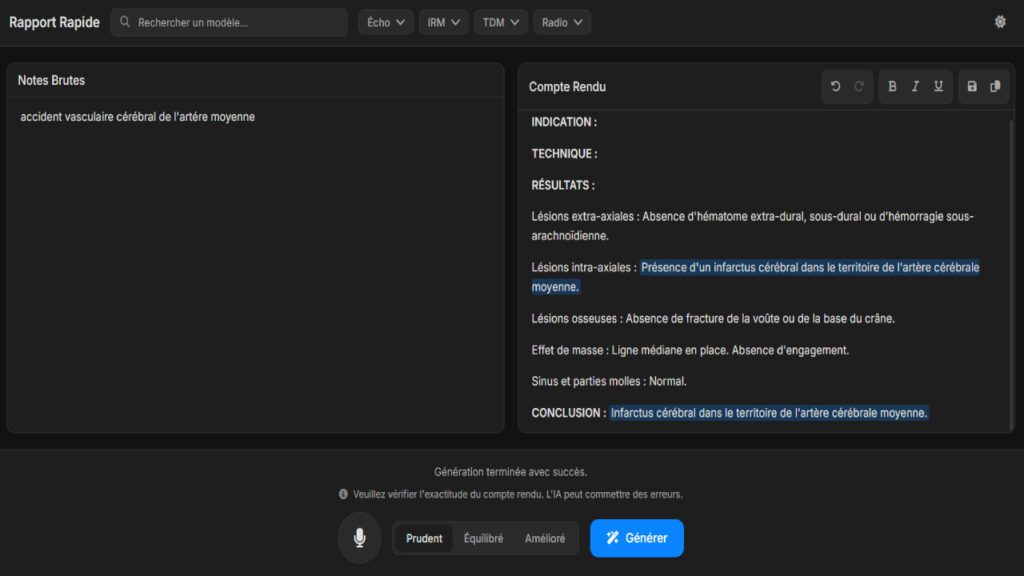Image resolution: width=1024 pixels, height=576 pixels.
Task: Underline the selected report text
Action: tap(938, 87)
